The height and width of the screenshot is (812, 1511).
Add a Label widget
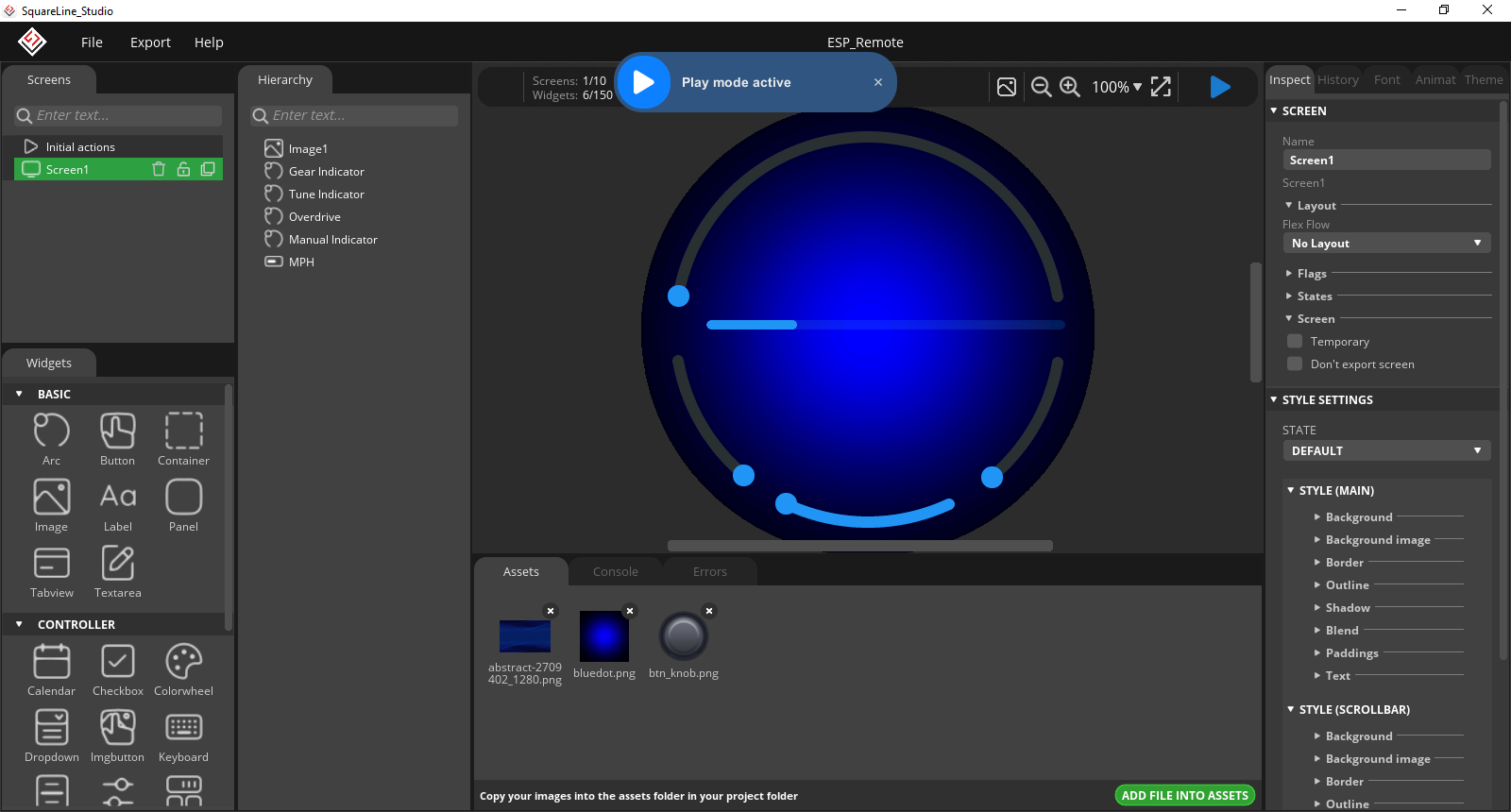(x=118, y=504)
